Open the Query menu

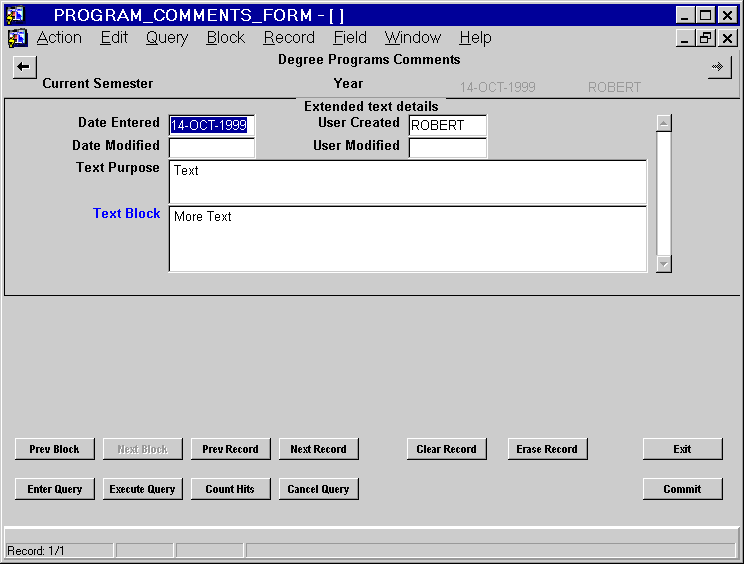tap(167, 37)
